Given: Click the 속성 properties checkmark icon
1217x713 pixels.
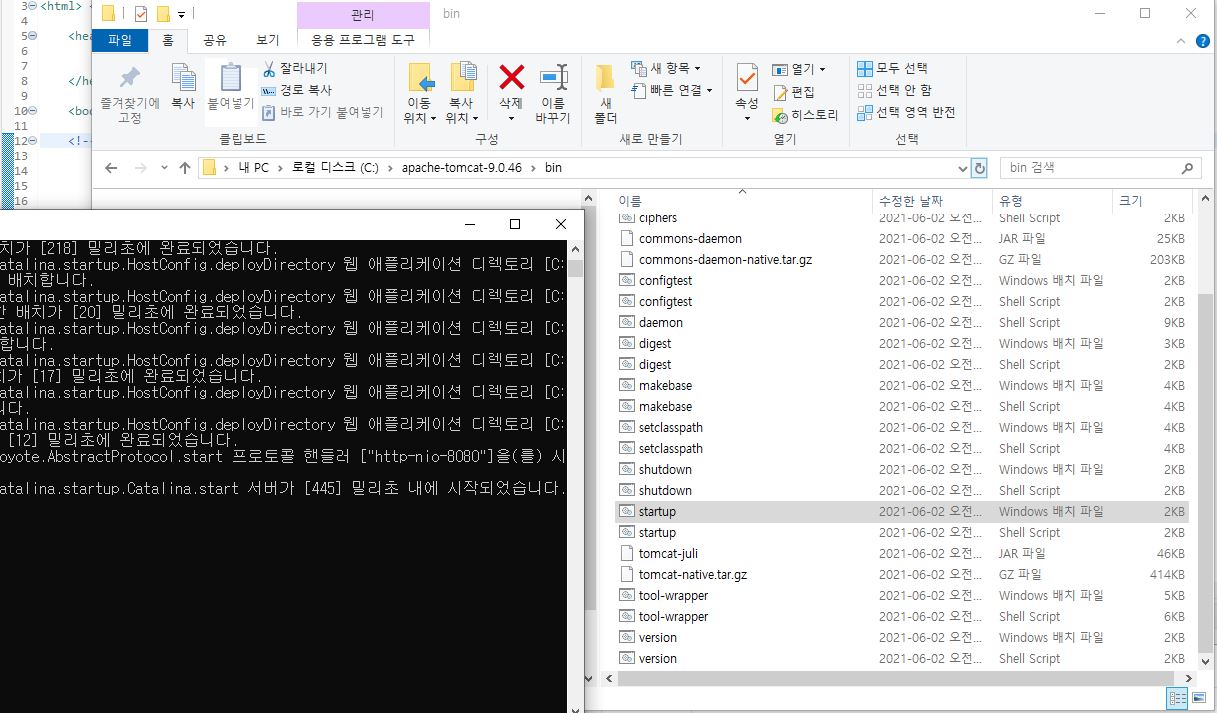Looking at the screenshot, I should click(x=747, y=78).
